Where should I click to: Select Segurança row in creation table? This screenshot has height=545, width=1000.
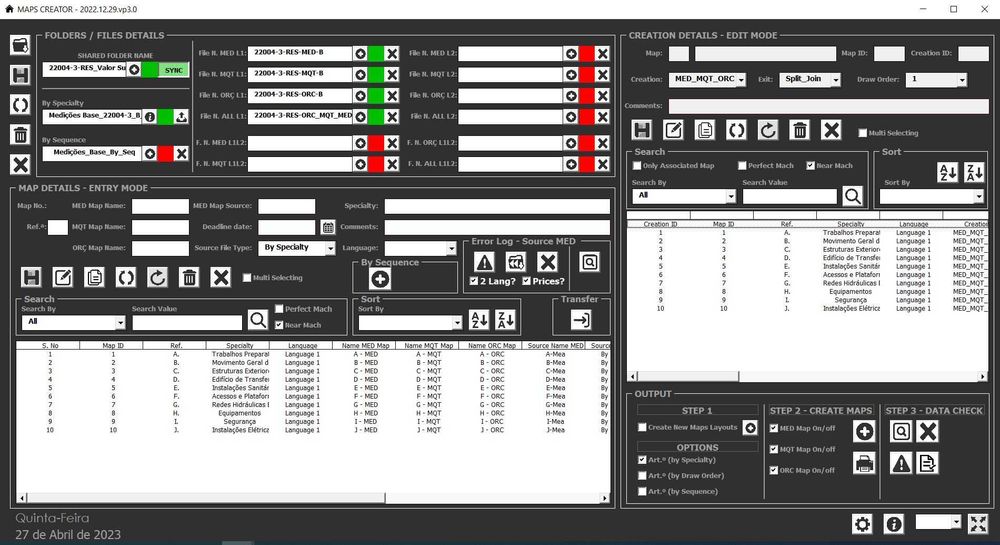pos(807,300)
